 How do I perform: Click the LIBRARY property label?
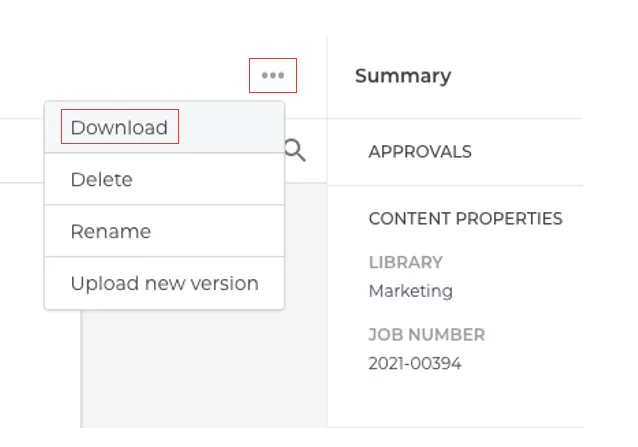[x=405, y=262]
